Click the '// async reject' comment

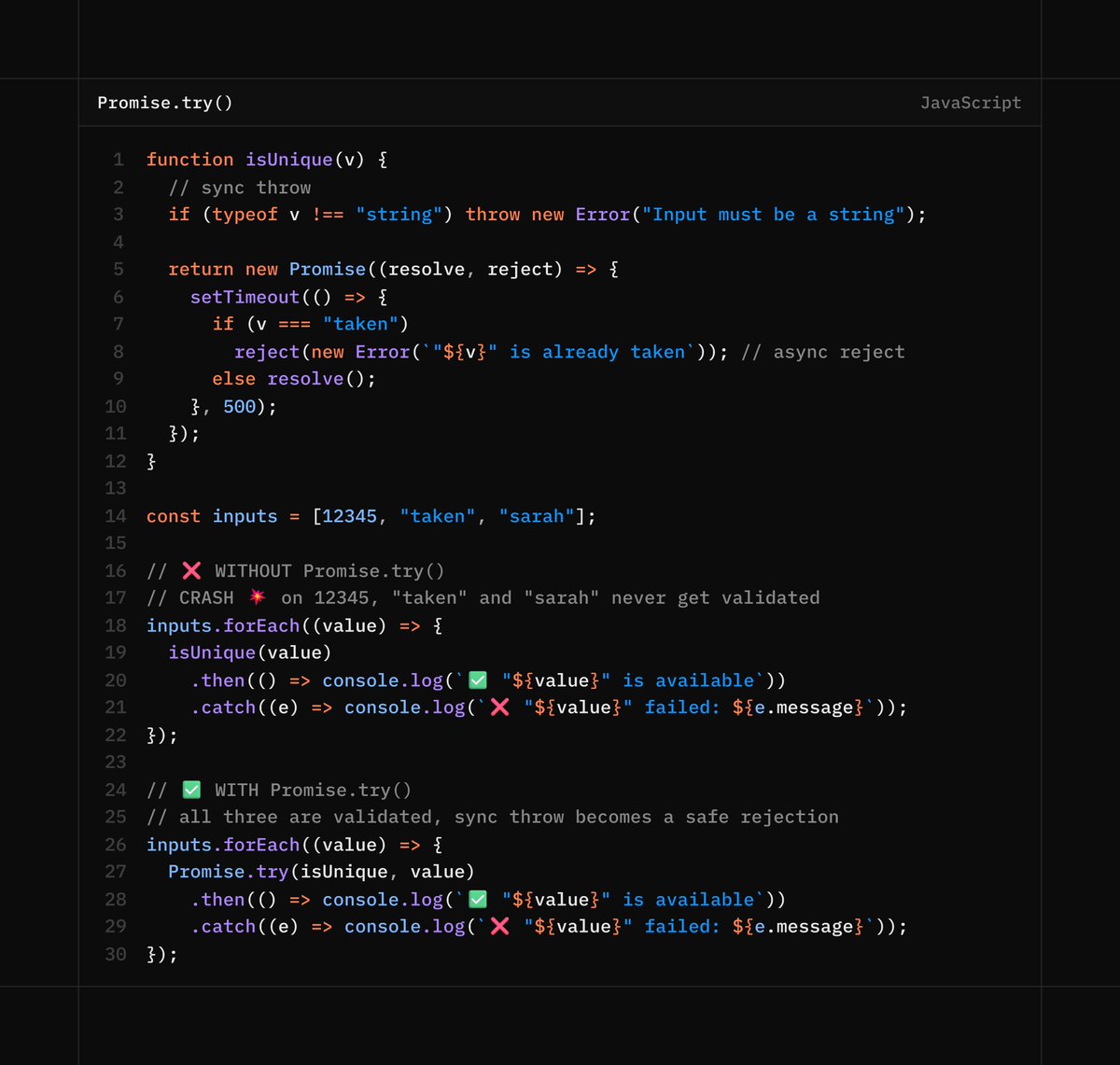pyautogui.click(x=823, y=352)
